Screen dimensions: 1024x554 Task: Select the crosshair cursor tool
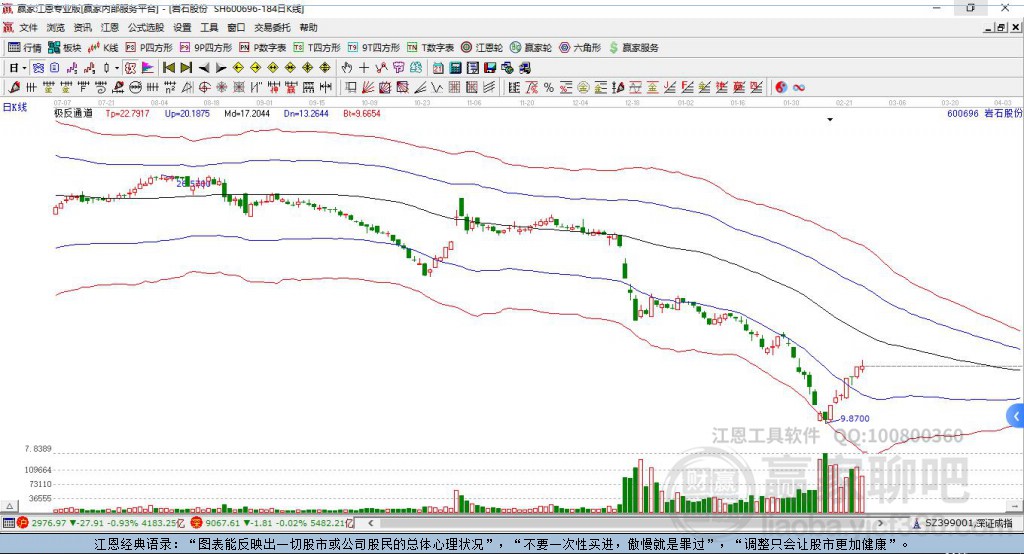pyautogui.click(x=364, y=68)
